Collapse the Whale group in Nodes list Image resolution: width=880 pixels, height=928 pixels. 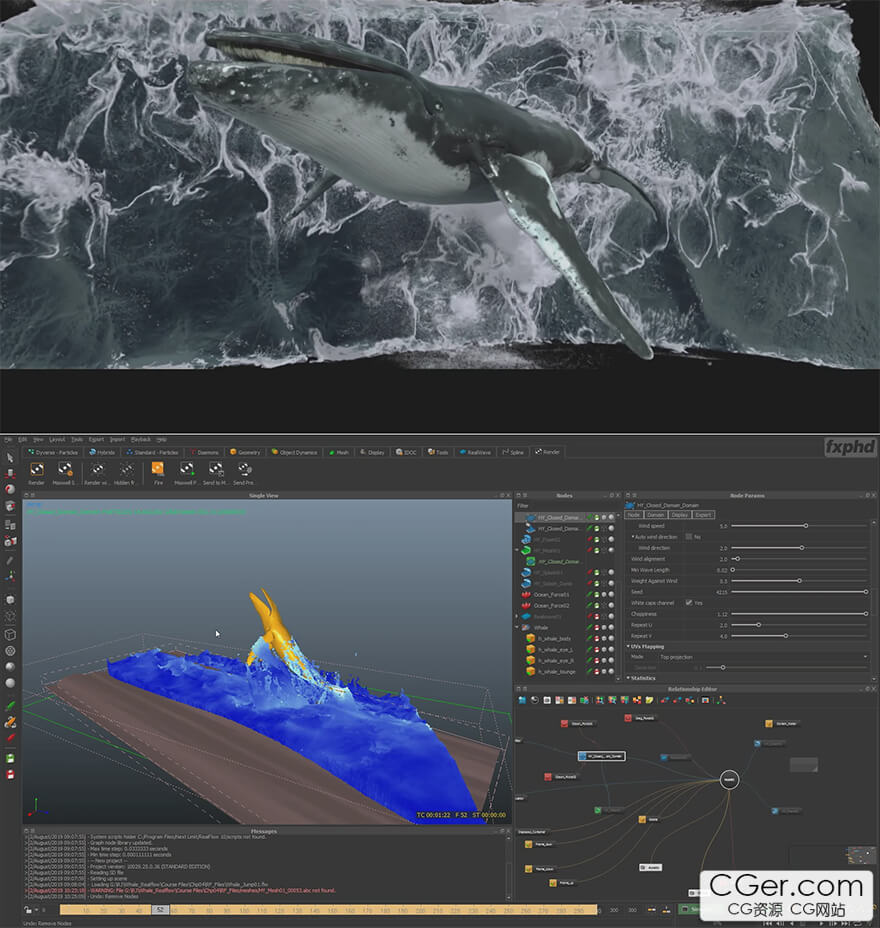518,627
